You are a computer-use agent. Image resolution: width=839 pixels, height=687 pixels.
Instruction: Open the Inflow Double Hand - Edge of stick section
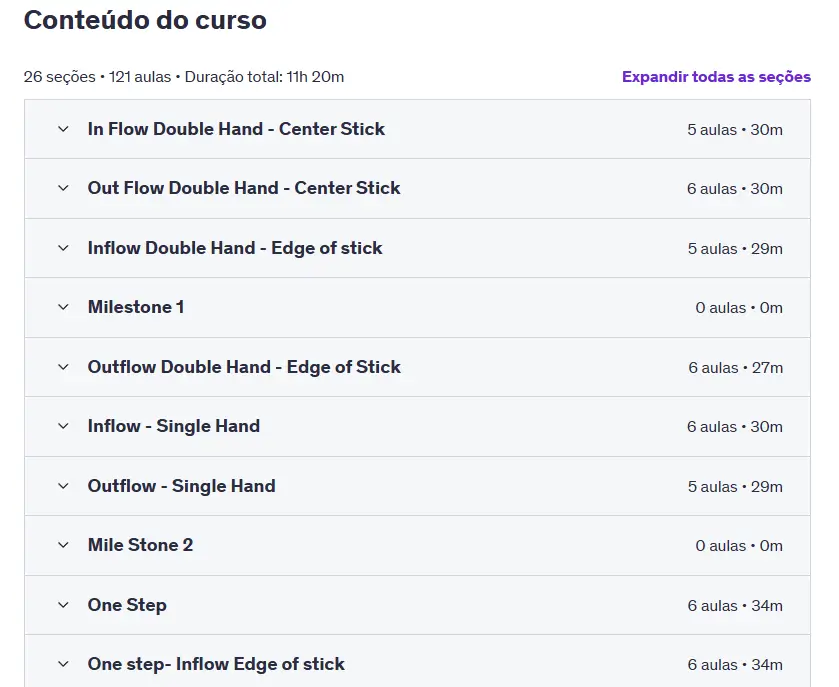point(235,248)
